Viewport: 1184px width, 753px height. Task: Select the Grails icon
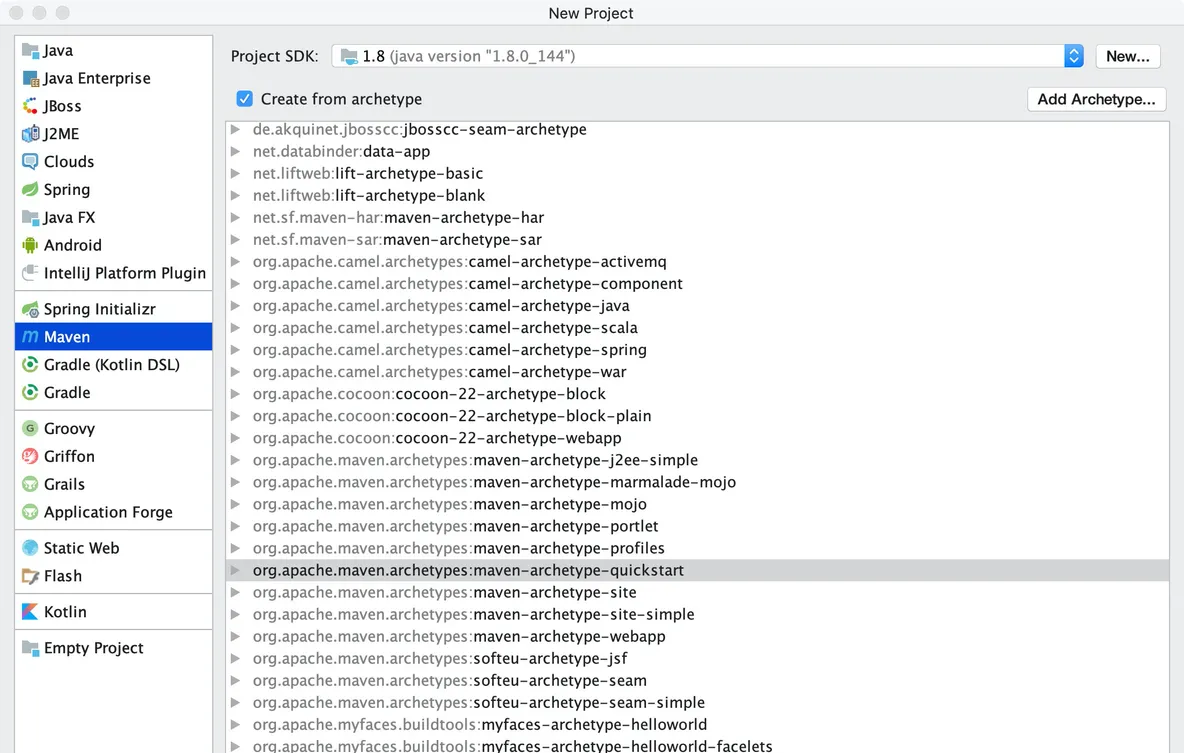click(30, 484)
